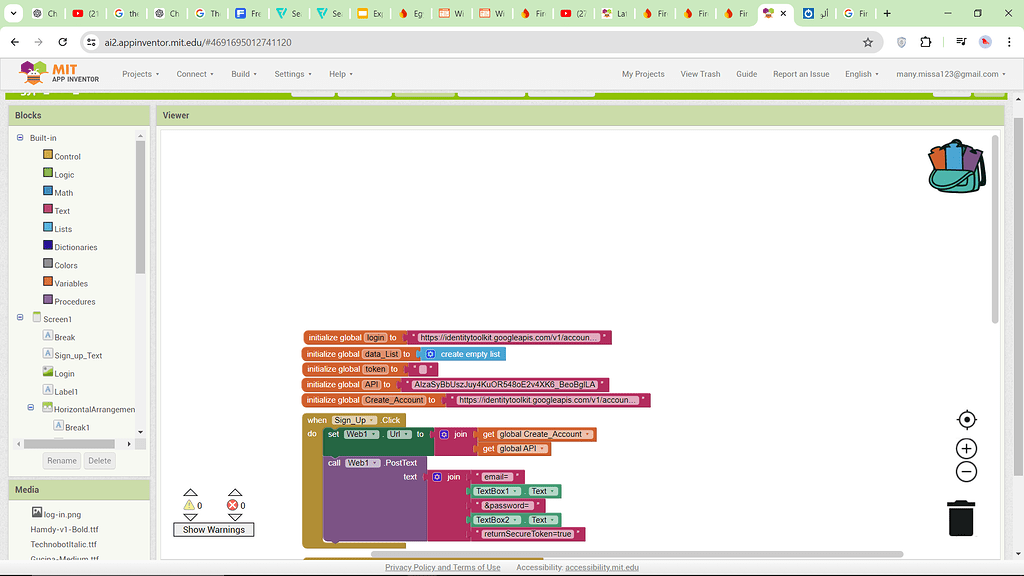
Task: Collapse the Built-in blocks tree
Action: 20,137
